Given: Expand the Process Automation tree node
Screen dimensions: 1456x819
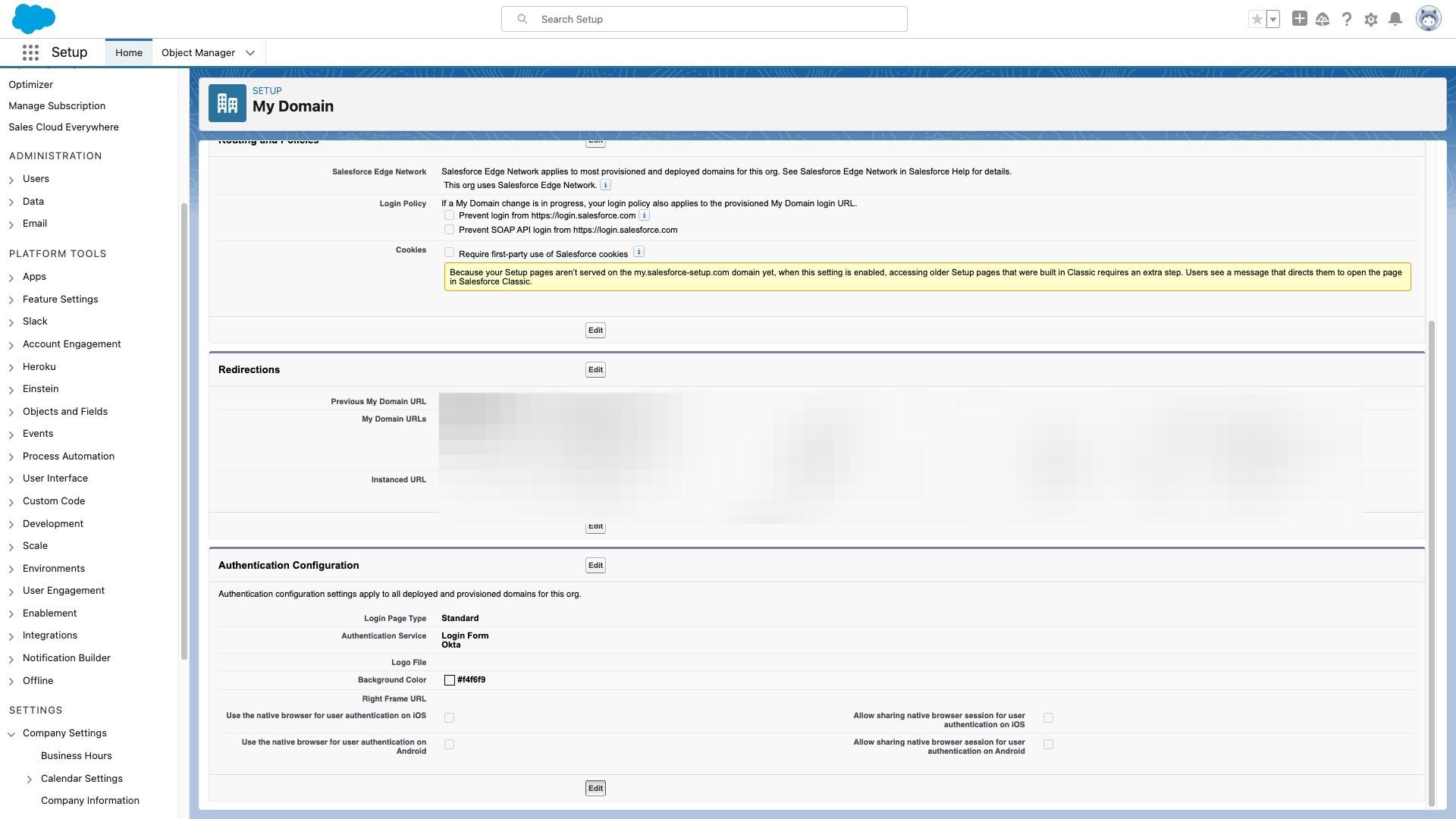Looking at the screenshot, I should [x=11, y=457].
